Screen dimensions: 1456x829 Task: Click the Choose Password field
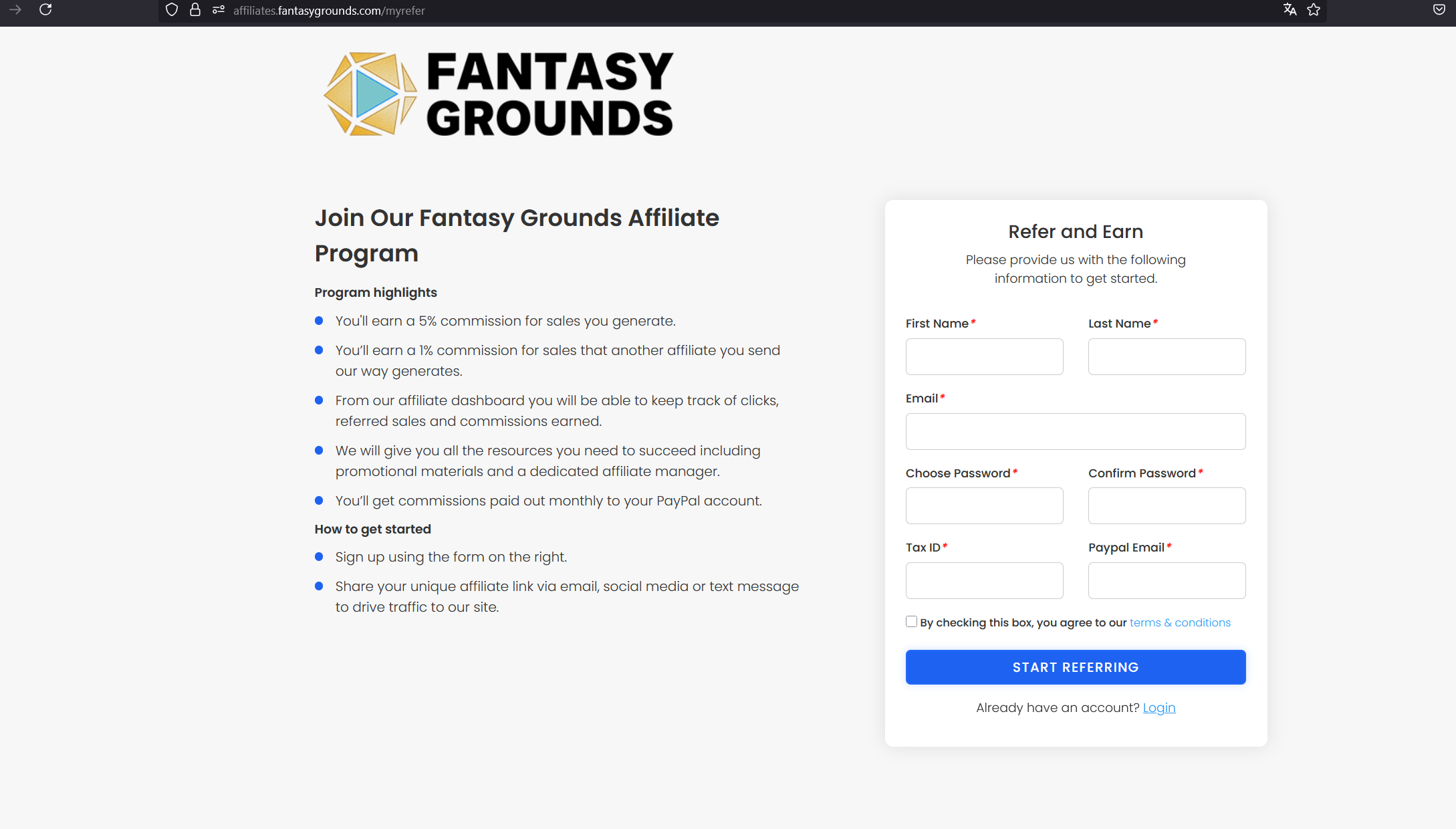[984, 505]
